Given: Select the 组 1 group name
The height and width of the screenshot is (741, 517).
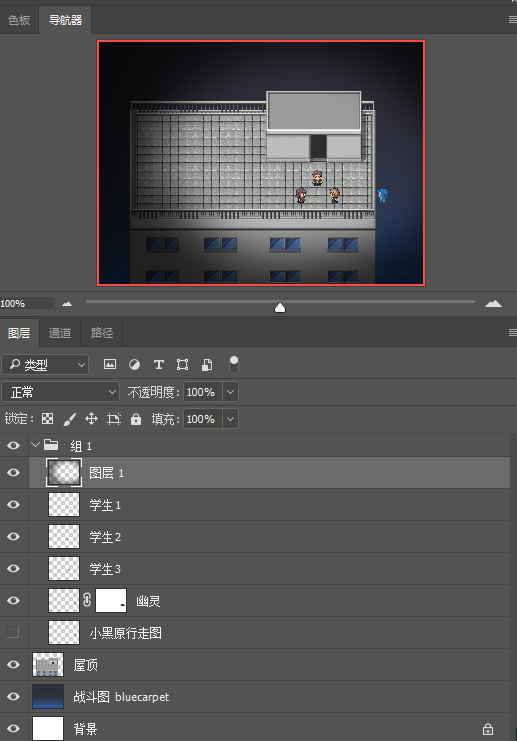Looking at the screenshot, I should click(x=81, y=446).
